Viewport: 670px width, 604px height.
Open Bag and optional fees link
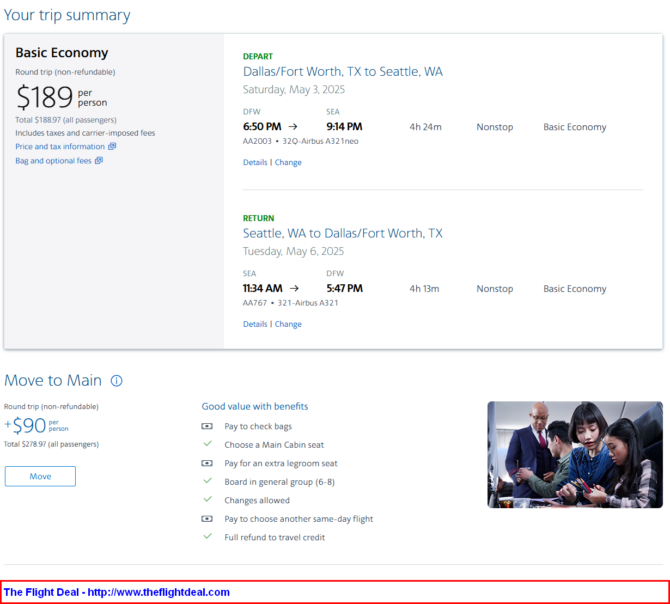(x=53, y=161)
